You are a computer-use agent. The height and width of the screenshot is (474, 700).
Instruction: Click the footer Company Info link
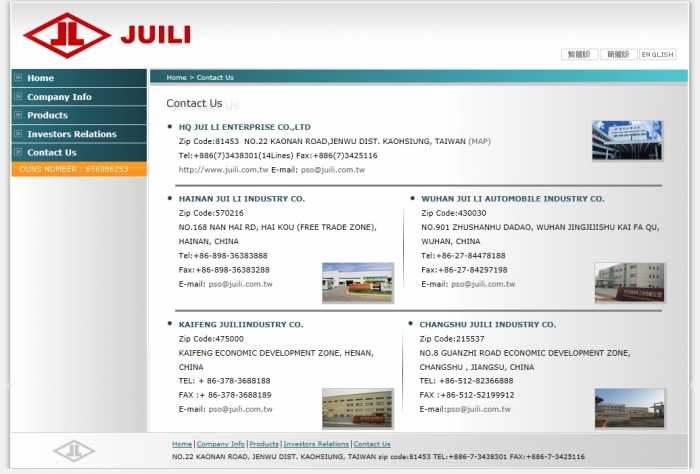221,444
